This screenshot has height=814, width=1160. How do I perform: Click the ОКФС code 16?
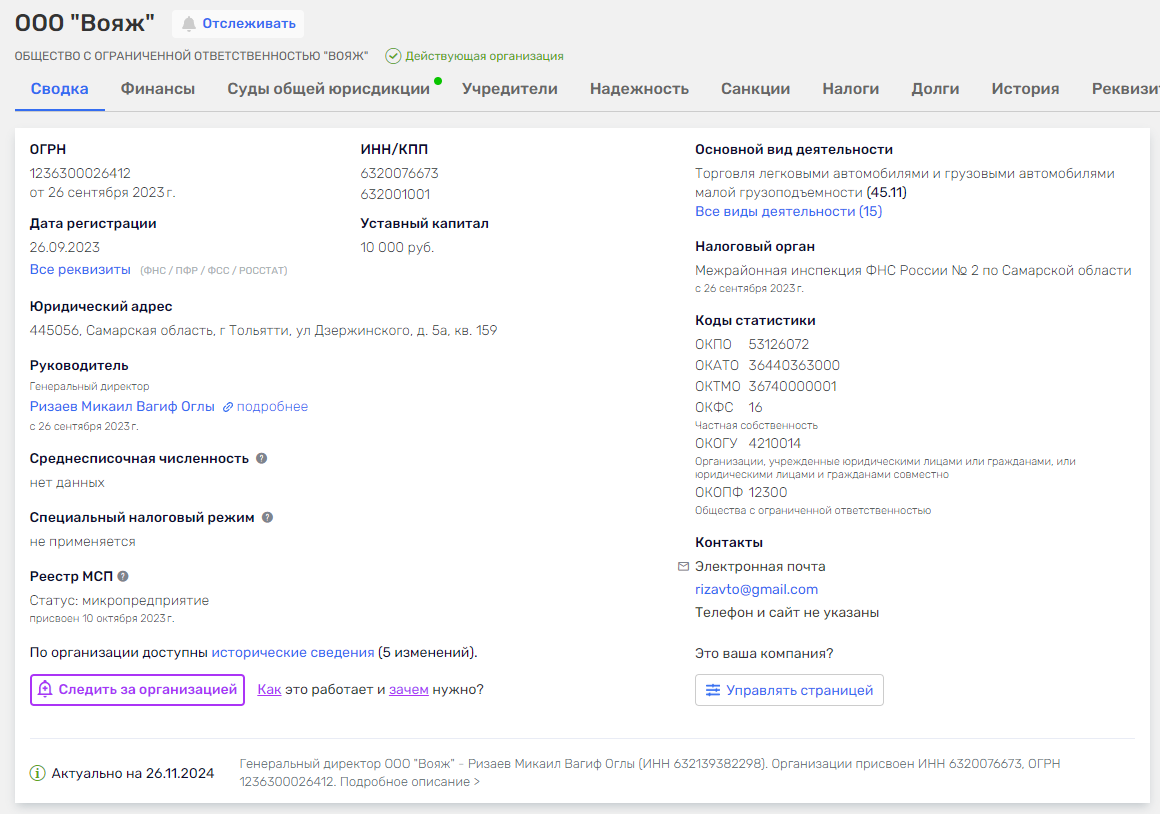coord(755,407)
